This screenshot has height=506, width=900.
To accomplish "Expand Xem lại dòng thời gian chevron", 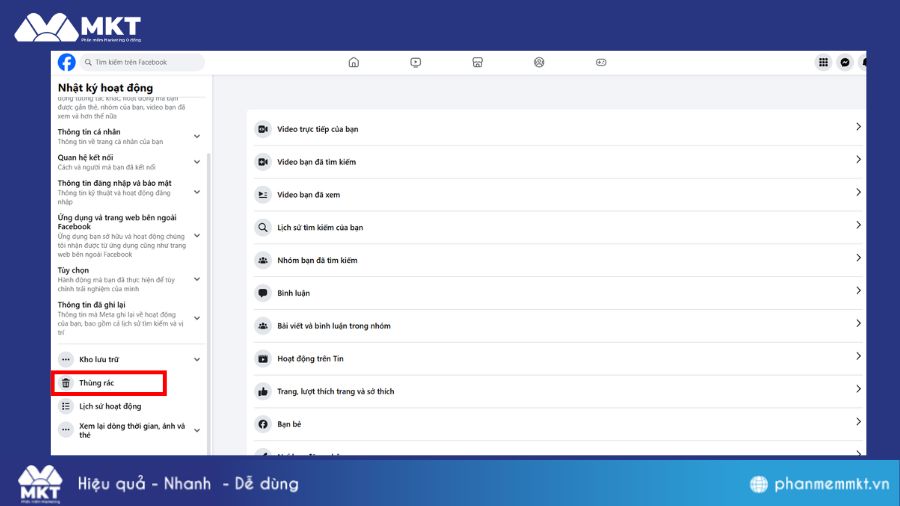I will (197, 430).
